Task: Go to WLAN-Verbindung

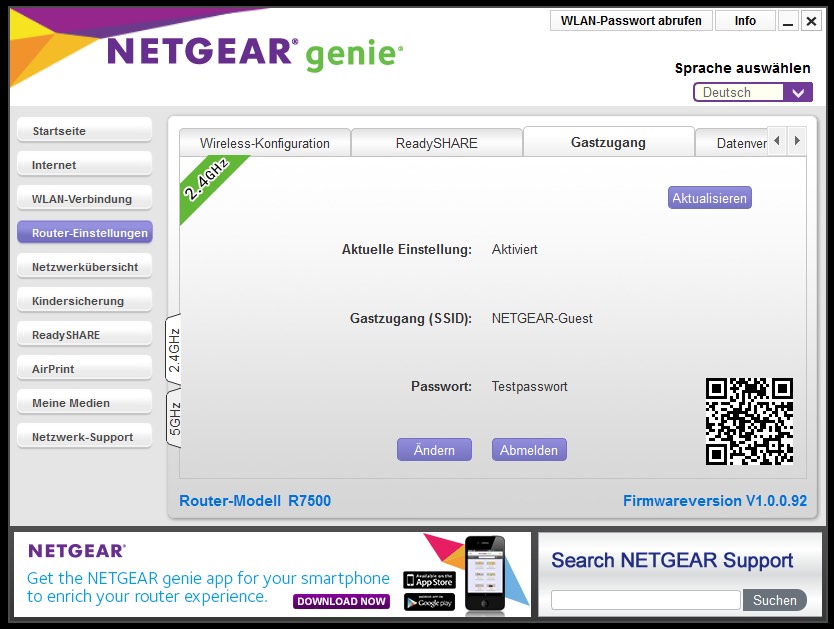Action: [x=85, y=198]
